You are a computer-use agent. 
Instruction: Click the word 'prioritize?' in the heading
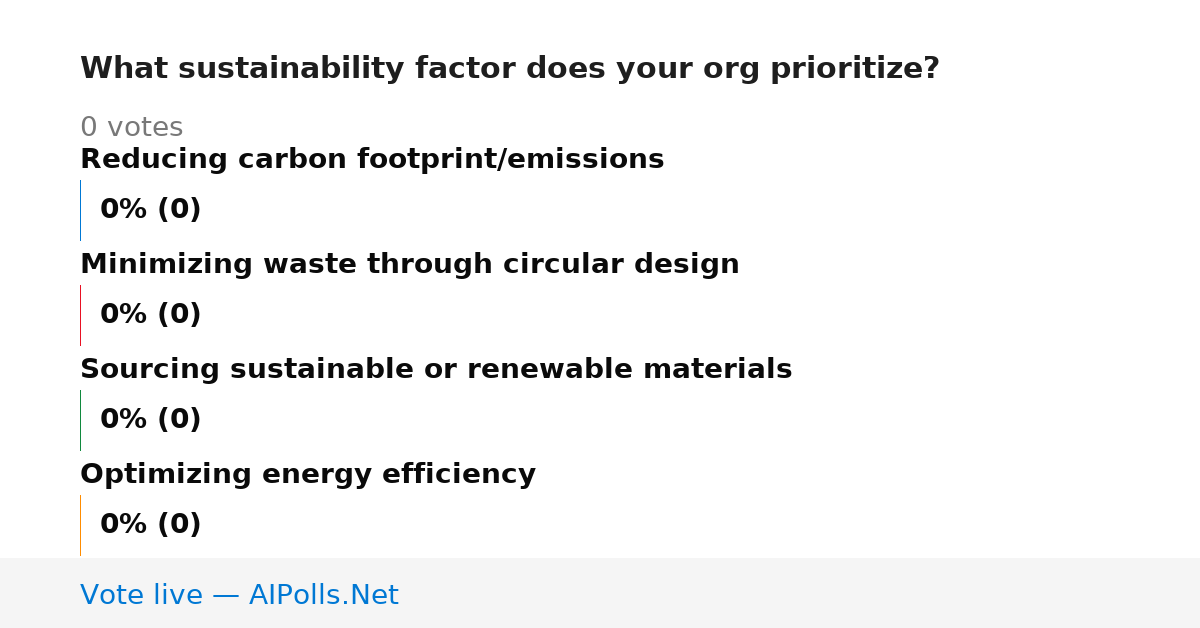[855, 69]
